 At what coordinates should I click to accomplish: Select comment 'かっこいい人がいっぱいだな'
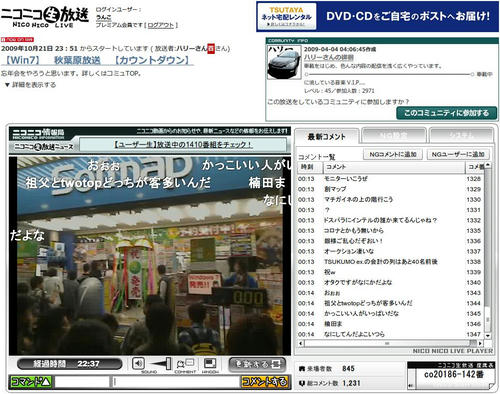(391, 313)
